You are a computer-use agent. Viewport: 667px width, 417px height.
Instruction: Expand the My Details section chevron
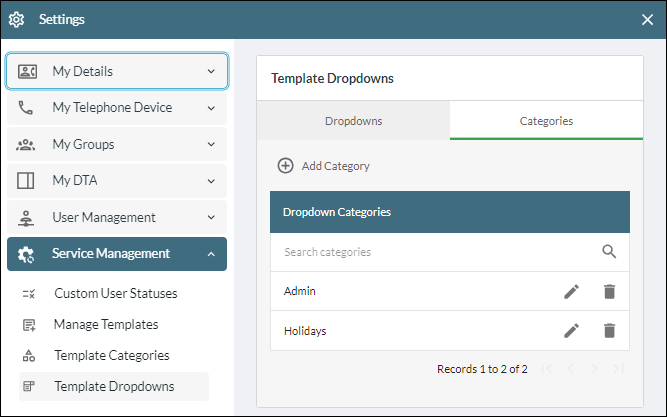211,71
